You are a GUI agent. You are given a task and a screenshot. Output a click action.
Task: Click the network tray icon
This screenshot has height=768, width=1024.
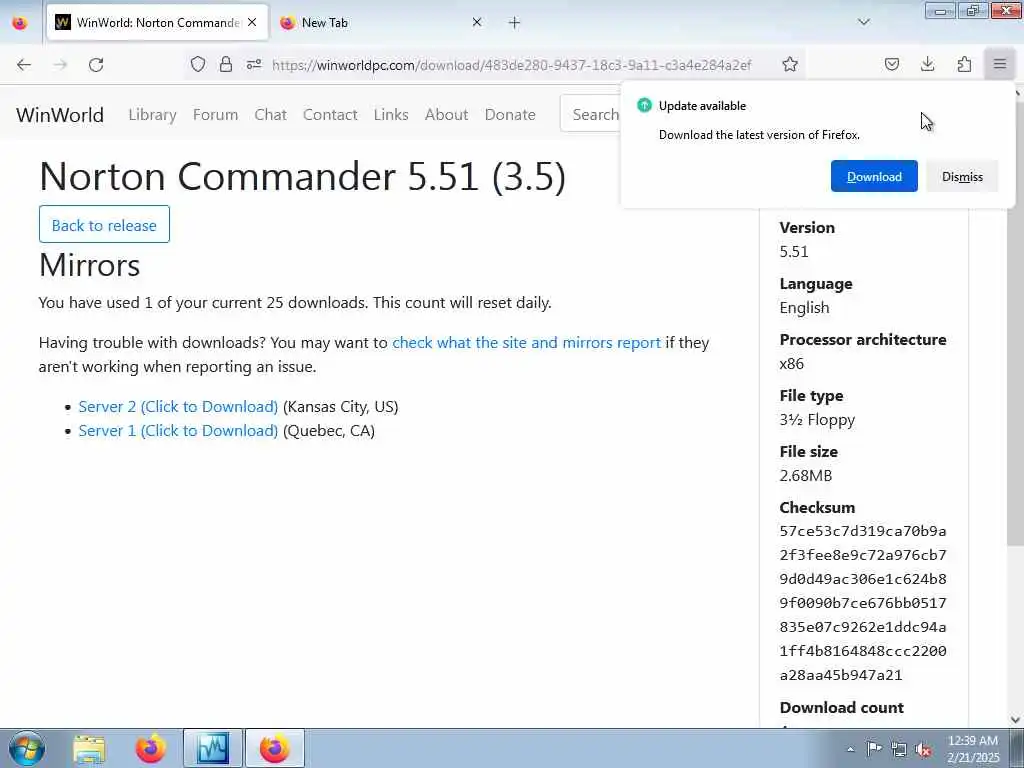[899, 750]
